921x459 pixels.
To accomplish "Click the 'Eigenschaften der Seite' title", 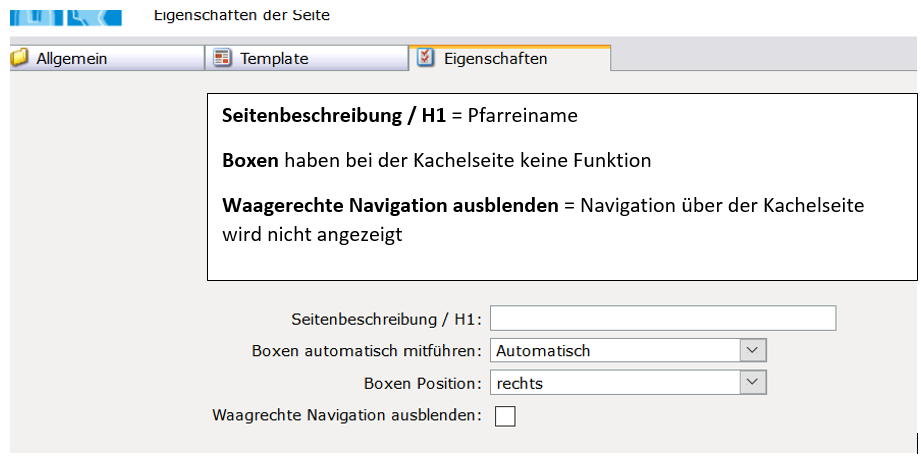I will coord(242,15).
